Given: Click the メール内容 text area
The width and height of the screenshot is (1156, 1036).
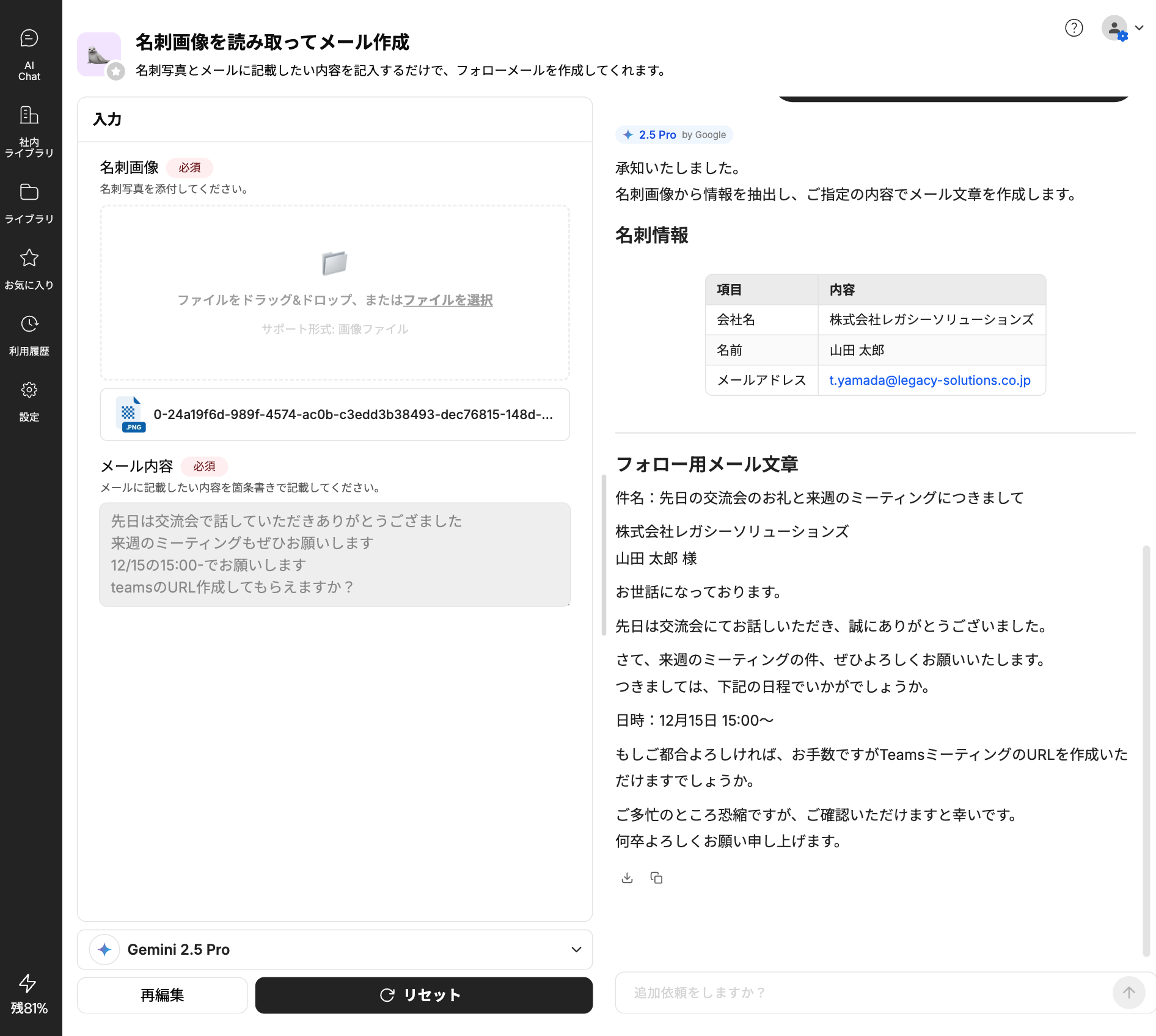Looking at the screenshot, I should (x=335, y=554).
